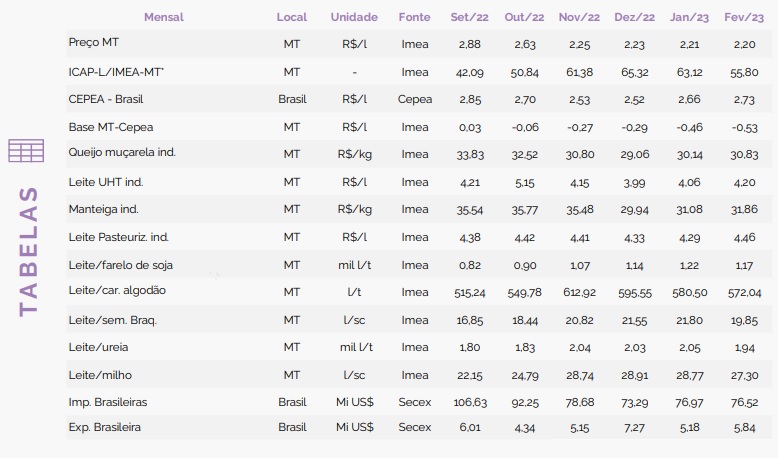Click the Set/22 column header
The height and width of the screenshot is (458, 778).
point(469,17)
